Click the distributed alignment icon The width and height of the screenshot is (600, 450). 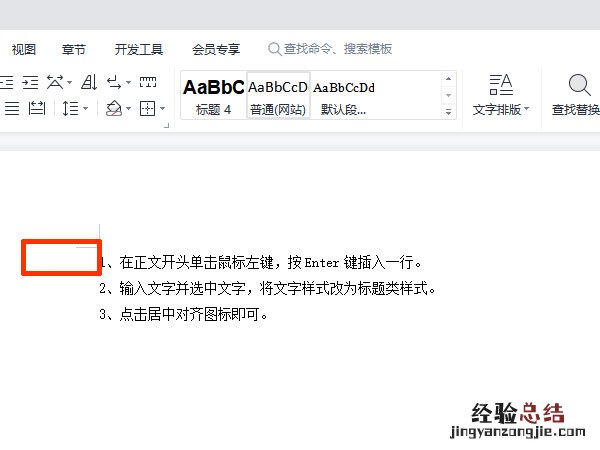pyautogui.click(x=37, y=108)
